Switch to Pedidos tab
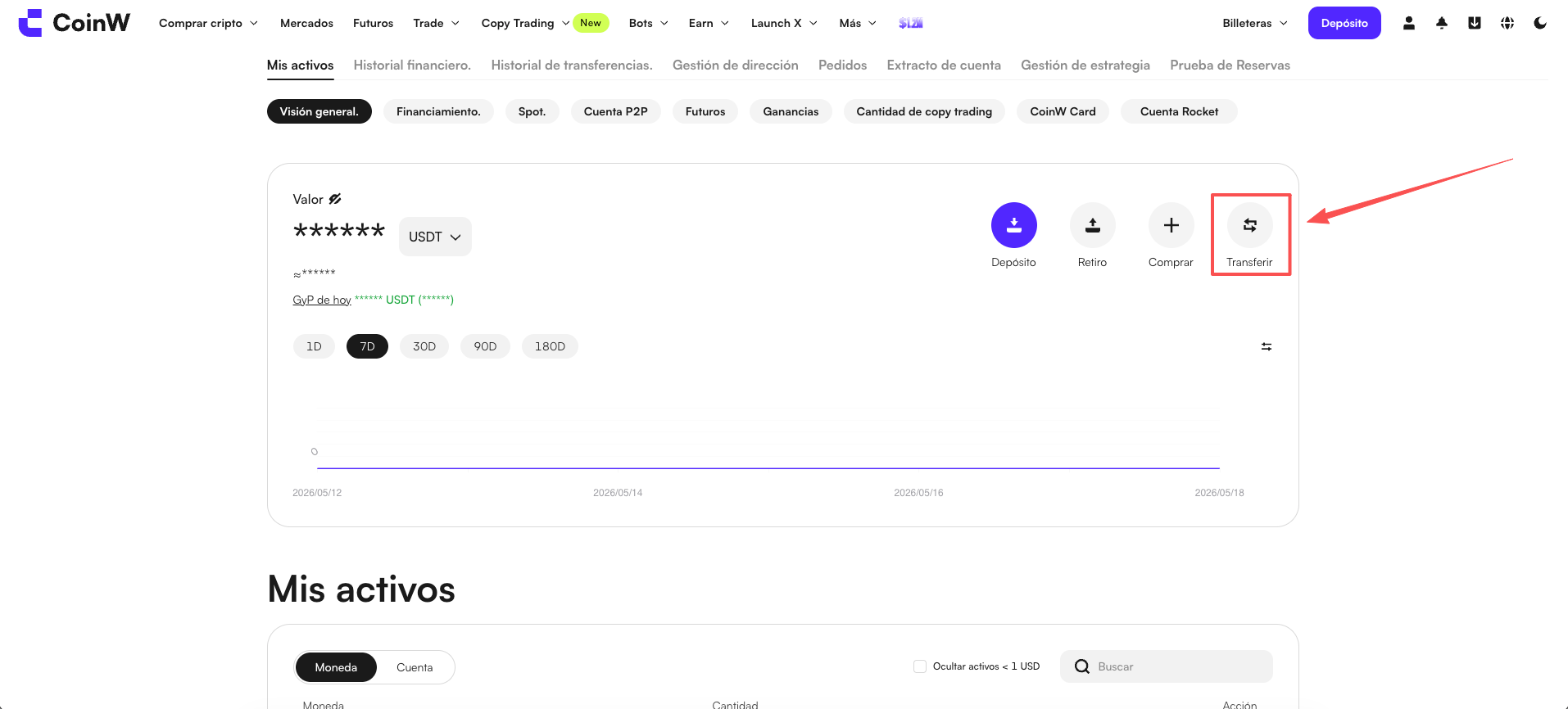 tap(842, 65)
